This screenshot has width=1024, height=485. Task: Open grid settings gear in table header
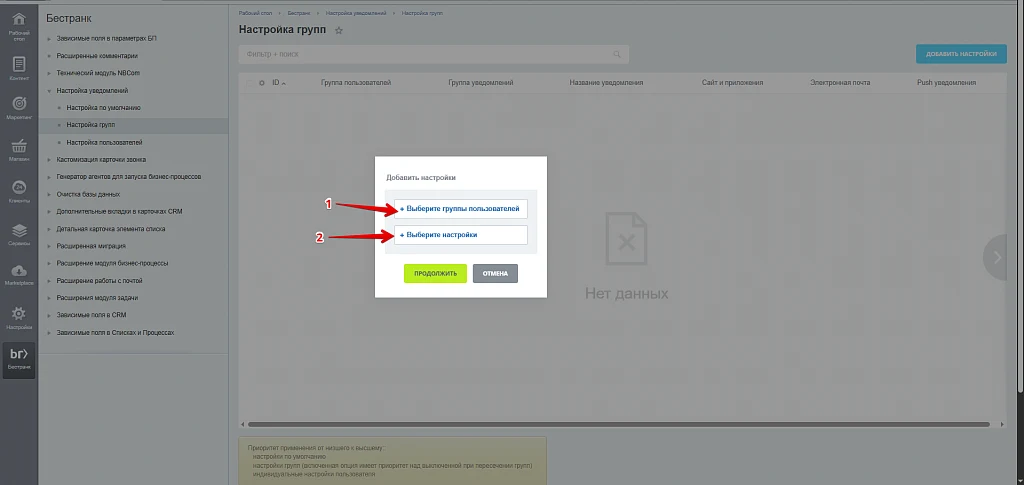click(x=262, y=83)
